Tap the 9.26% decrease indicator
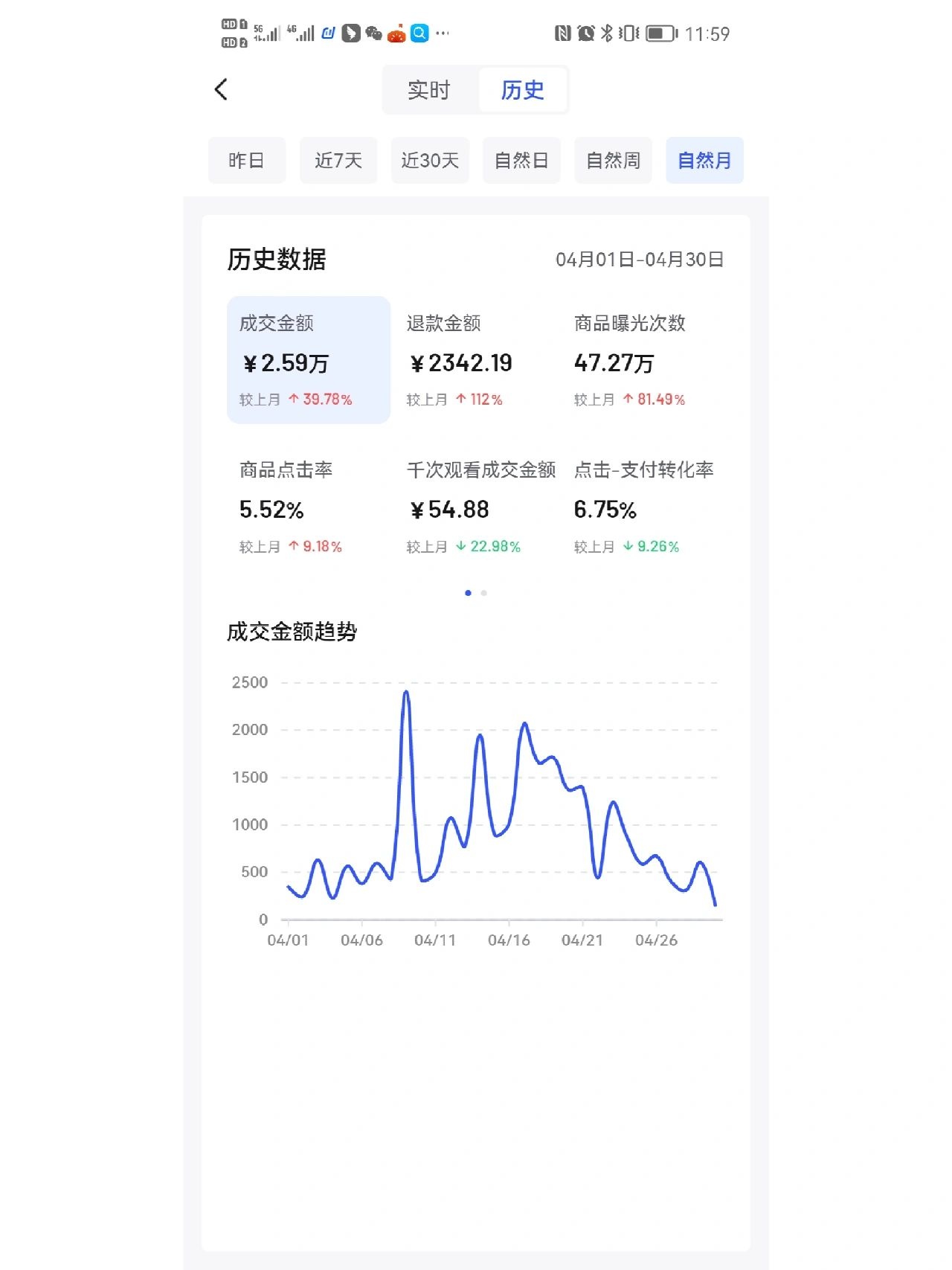The image size is (952, 1270). click(651, 547)
